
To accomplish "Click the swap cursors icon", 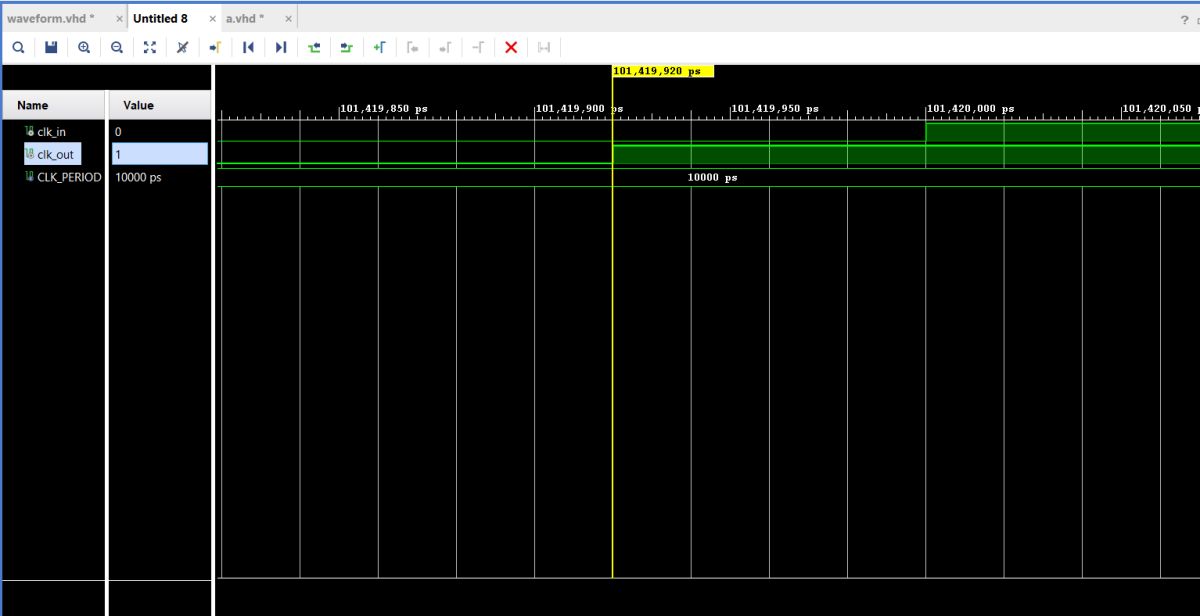I will (544, 47).
